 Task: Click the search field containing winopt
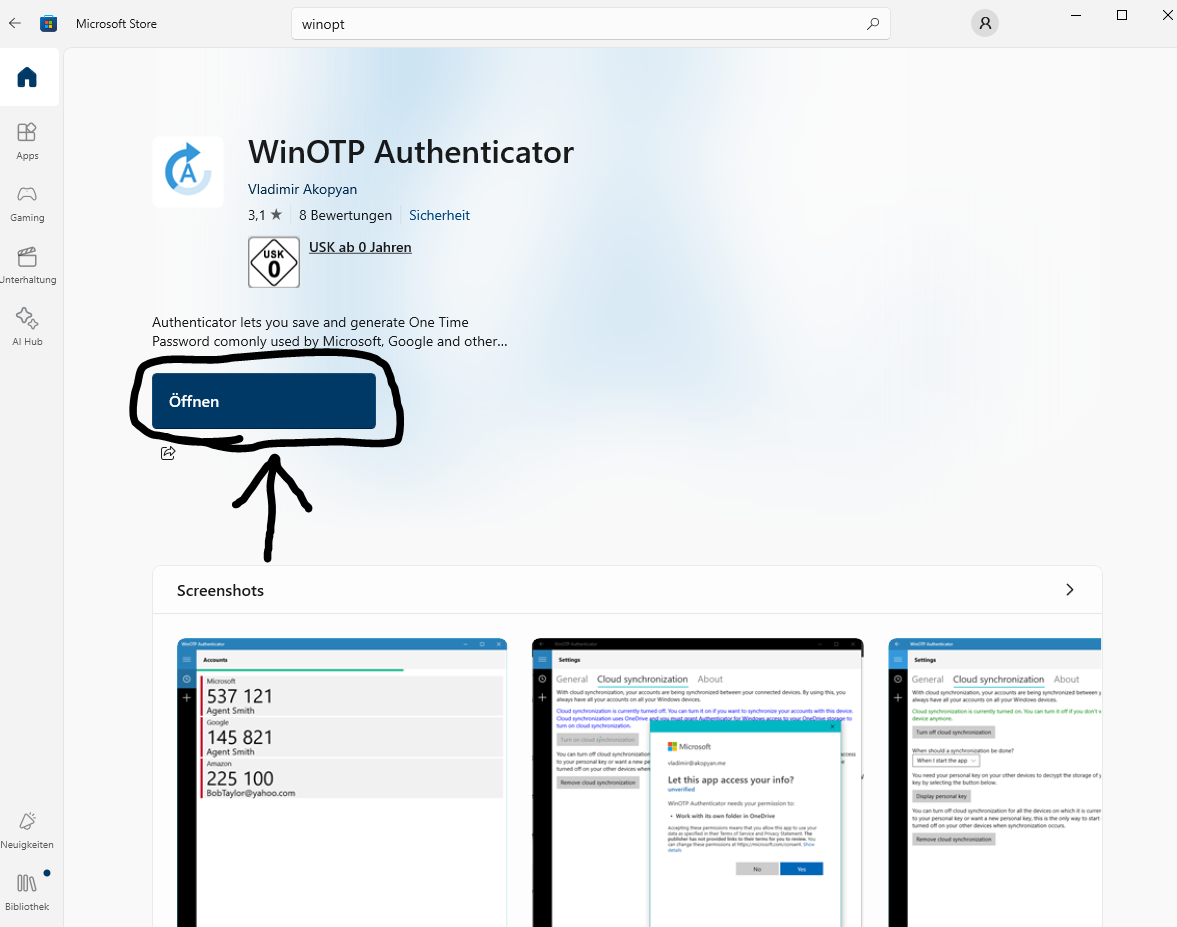tap(590, 24)
